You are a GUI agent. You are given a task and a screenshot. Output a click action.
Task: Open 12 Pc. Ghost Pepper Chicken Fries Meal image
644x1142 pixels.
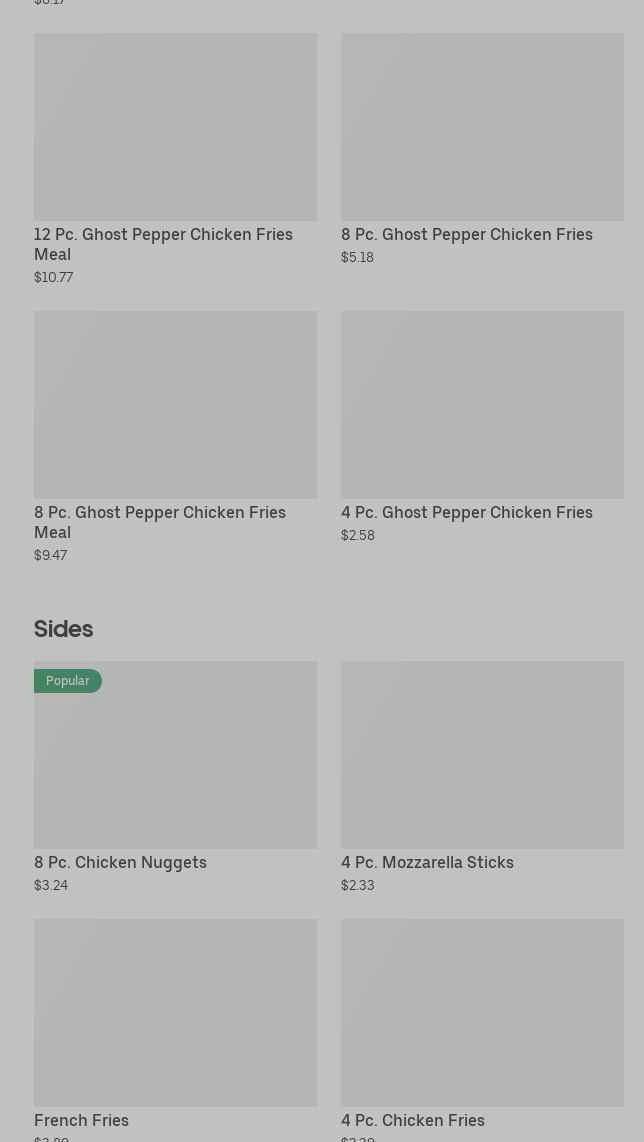click(175, 127)
